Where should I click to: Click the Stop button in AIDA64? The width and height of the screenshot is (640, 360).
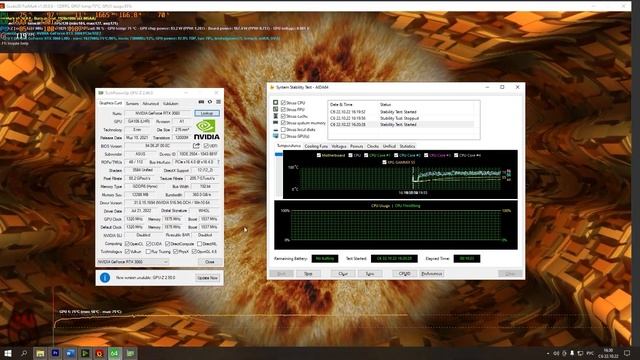click(x=308, y=274)
